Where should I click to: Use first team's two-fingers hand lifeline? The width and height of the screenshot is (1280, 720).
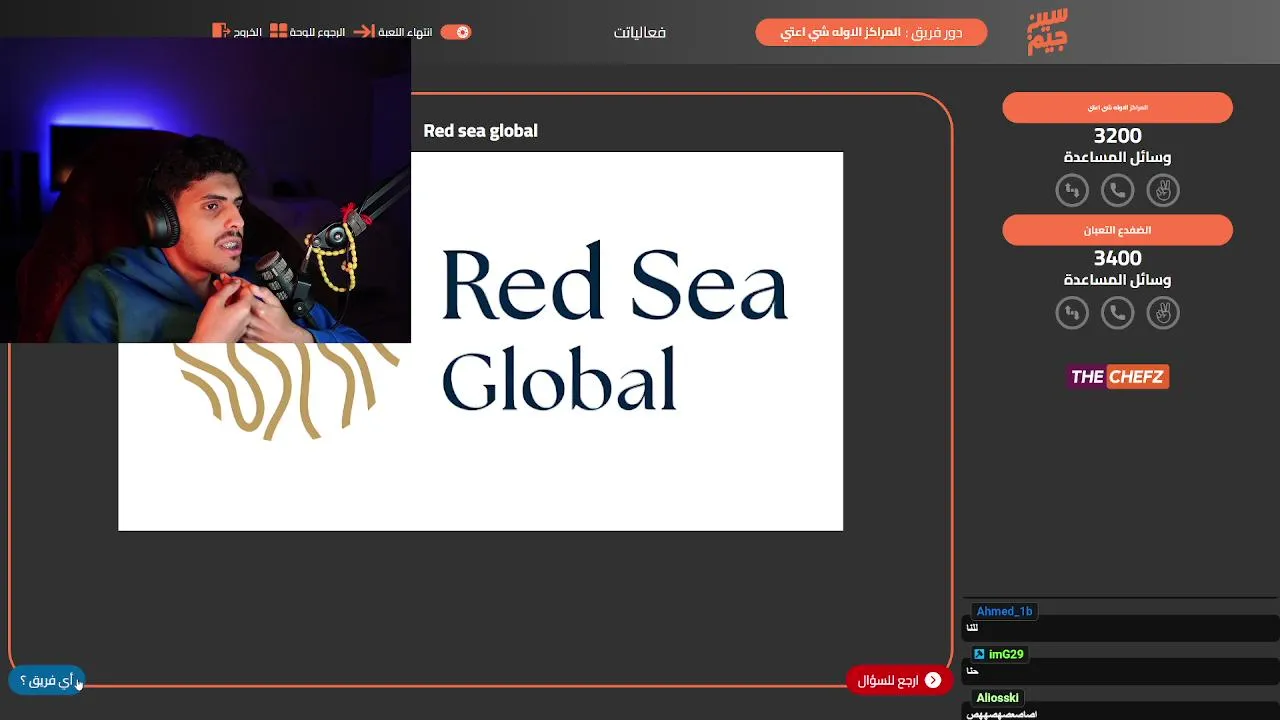tap(1163, 190)
